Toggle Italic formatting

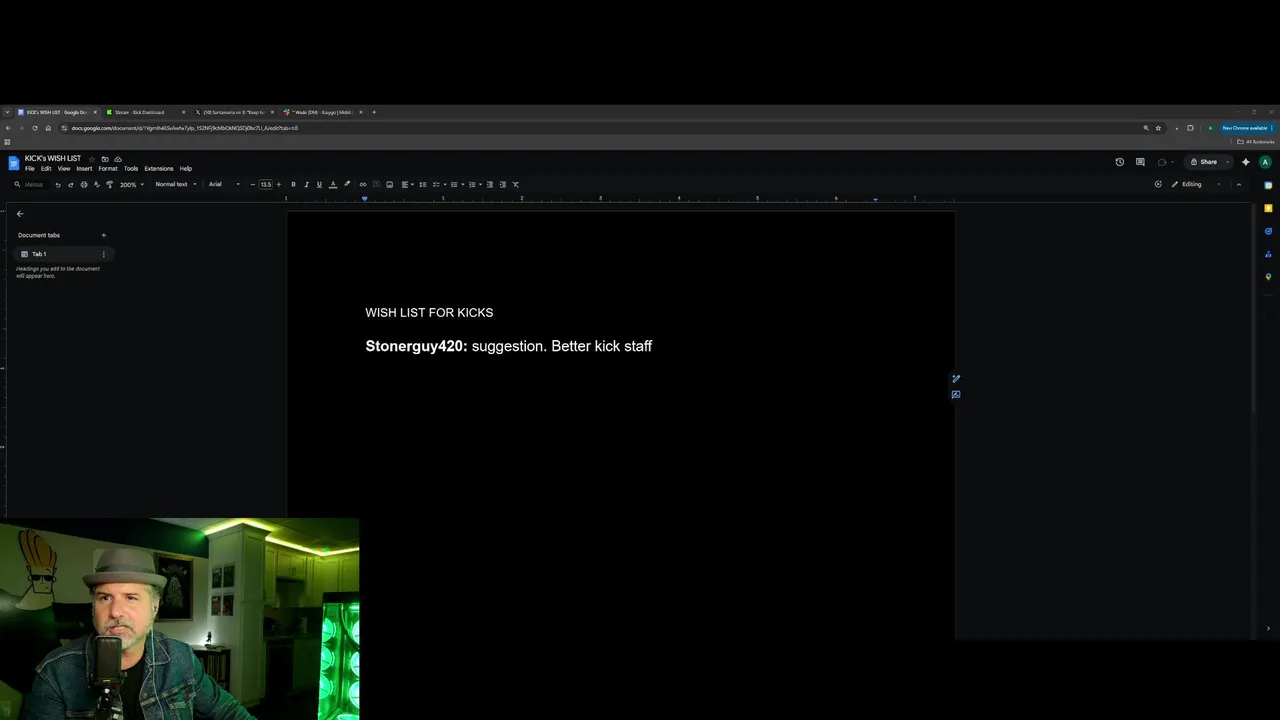click(306, 184)
